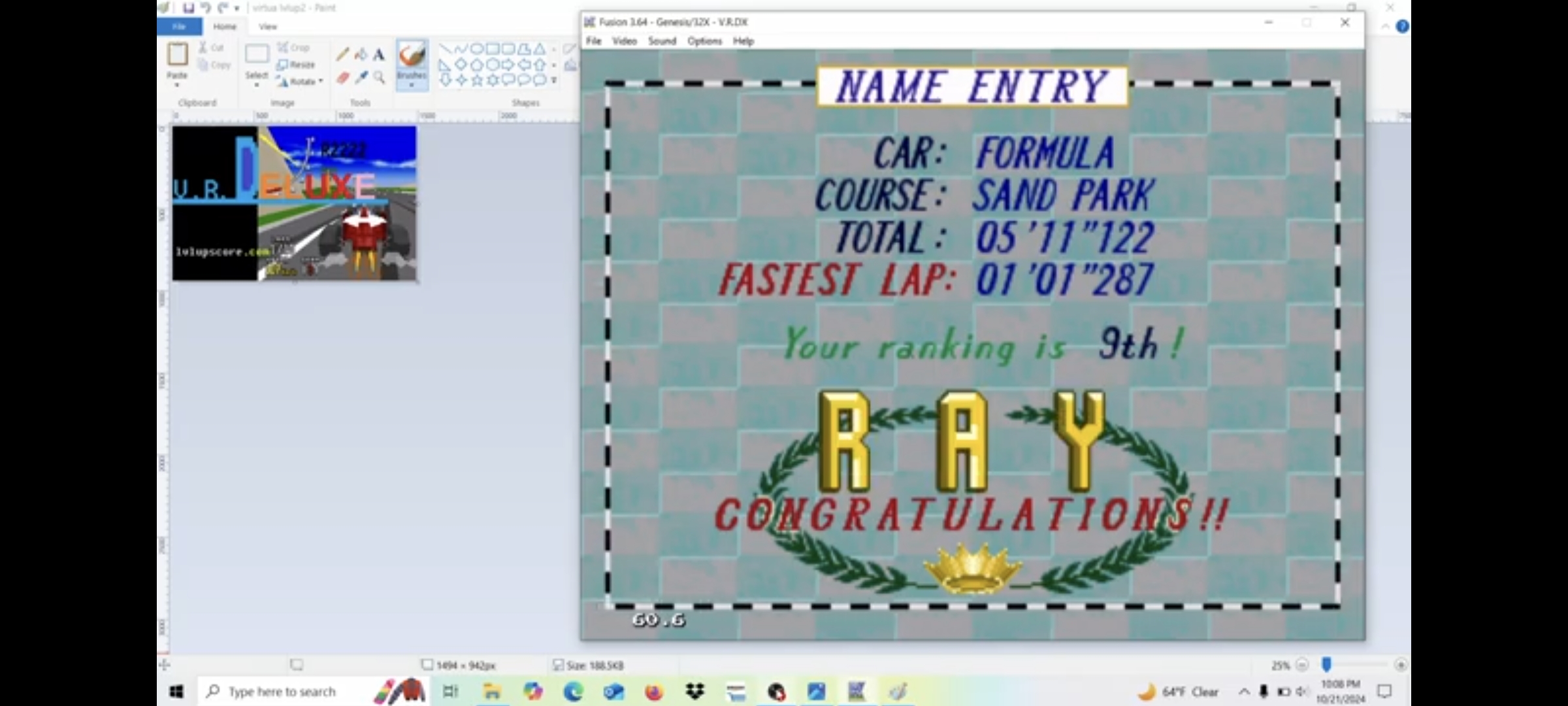This screenshot has width=1568, height=706.
Task: Open the Brushes dropdown
Action: pos(412,85)
